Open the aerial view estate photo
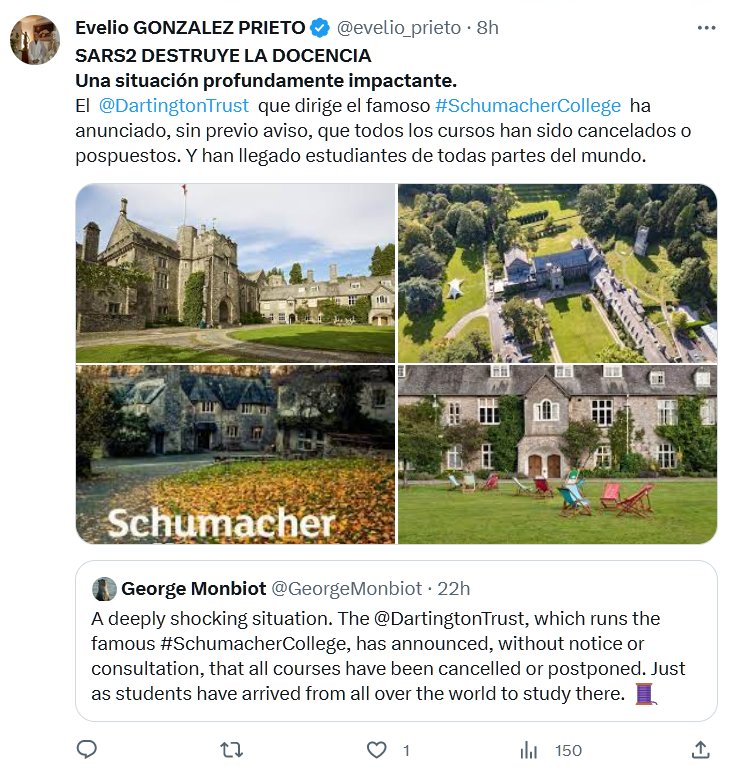Viewport: 736px width, 776px height. tap(557, 272)
